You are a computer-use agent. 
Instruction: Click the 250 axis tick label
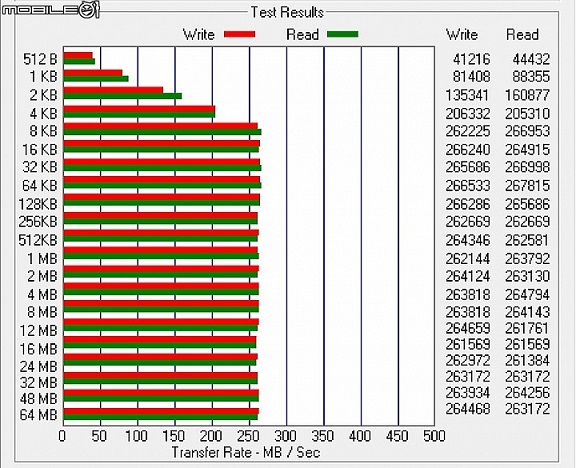coord(248,436)
